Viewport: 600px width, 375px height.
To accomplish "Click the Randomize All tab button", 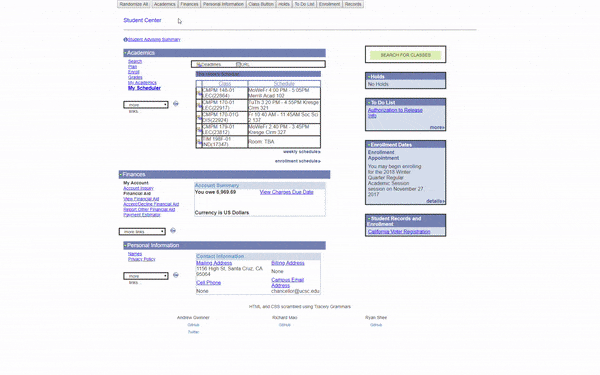I will [134, 4].
